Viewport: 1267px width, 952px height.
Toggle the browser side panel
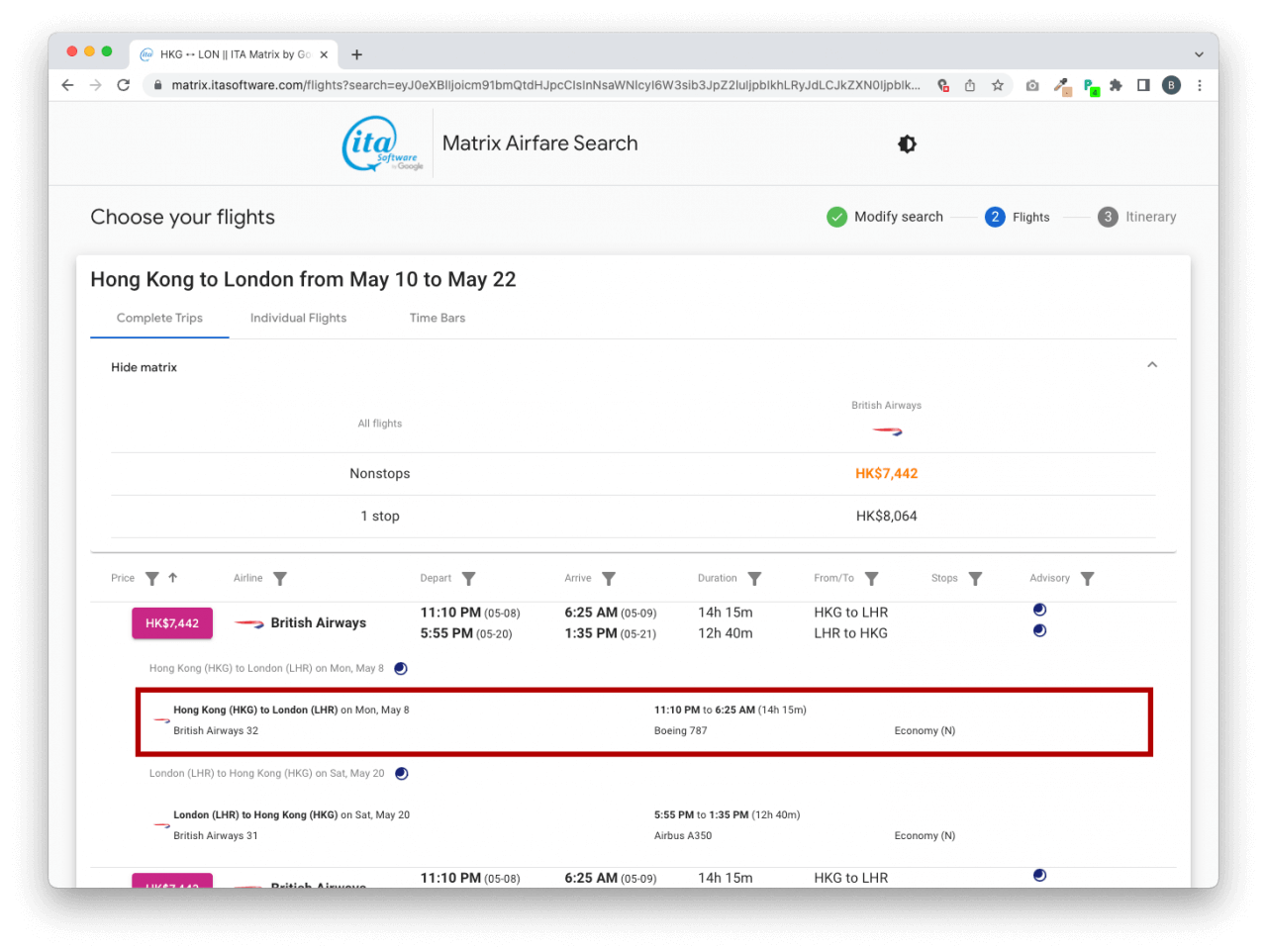[x=1143, y=85]
